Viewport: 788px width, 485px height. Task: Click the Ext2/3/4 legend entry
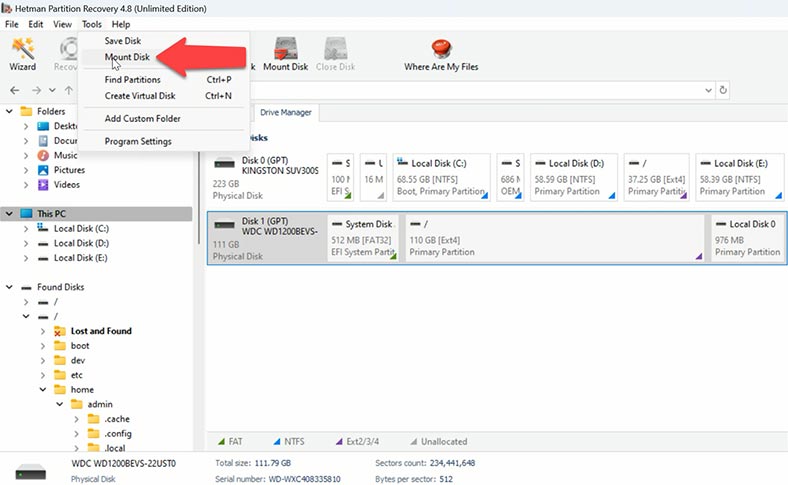pos(357,442)
